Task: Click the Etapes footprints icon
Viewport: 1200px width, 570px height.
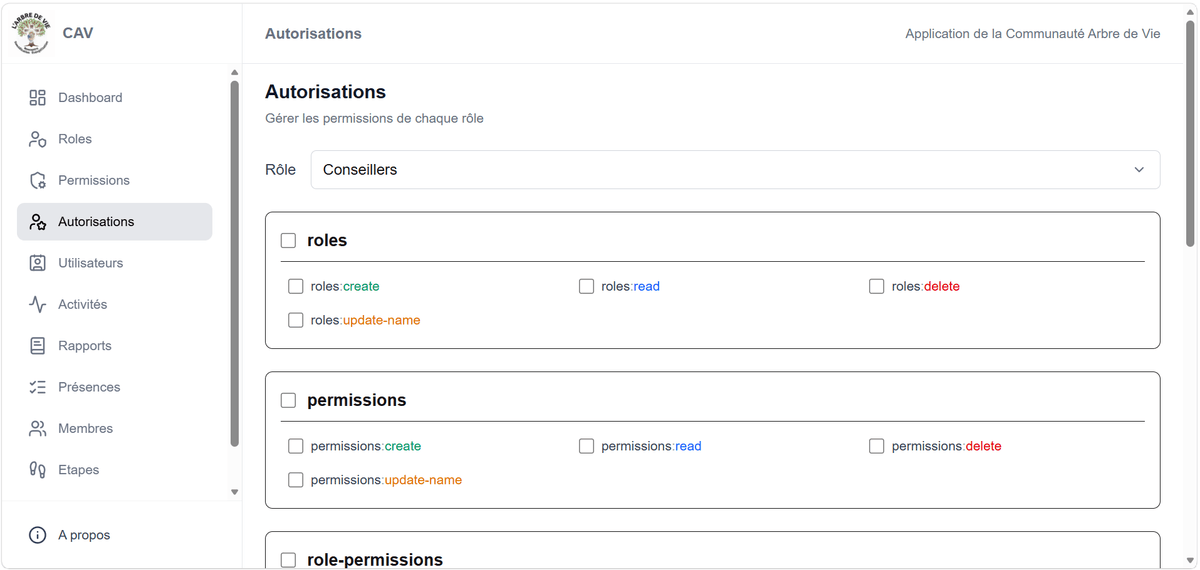Action: [37, 470]
